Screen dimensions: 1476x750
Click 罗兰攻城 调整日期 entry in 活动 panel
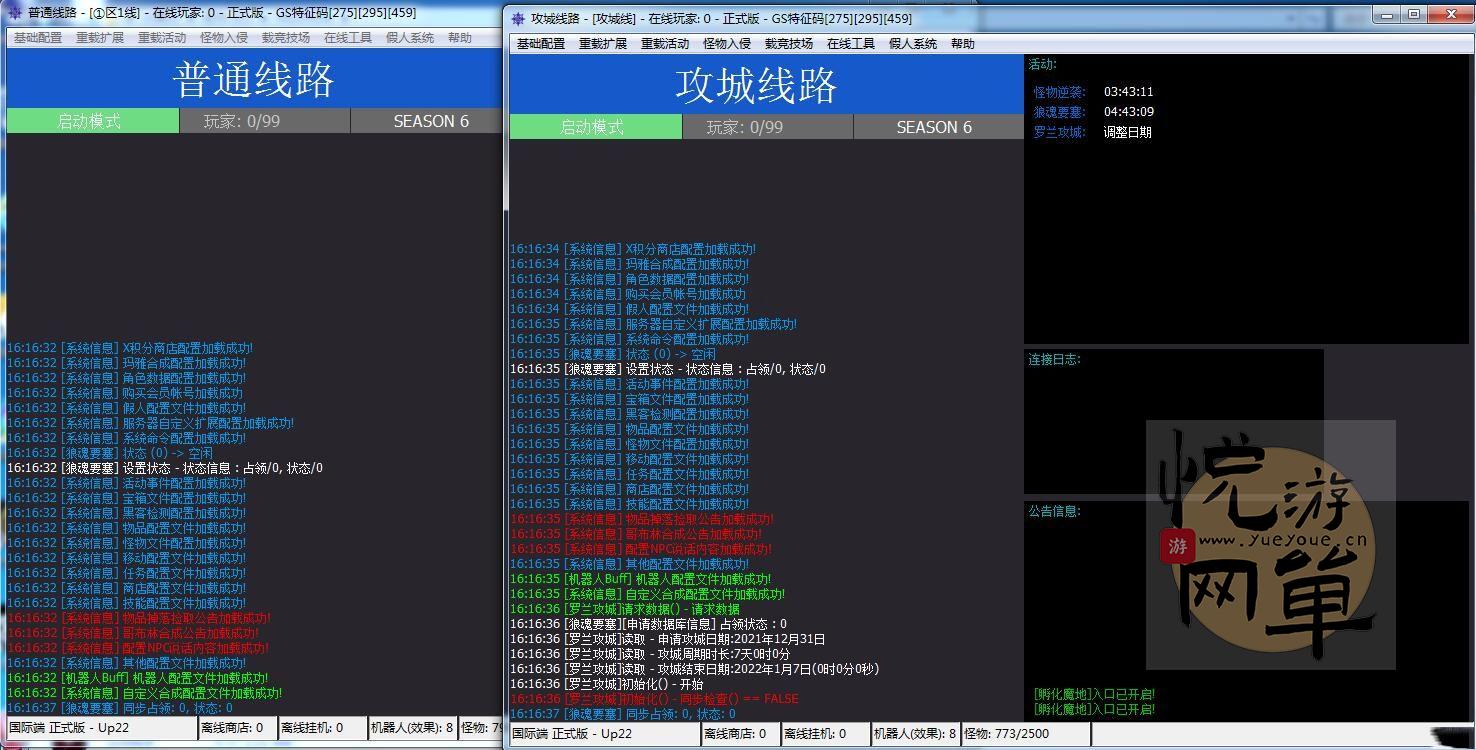(x=1127, y=132)
